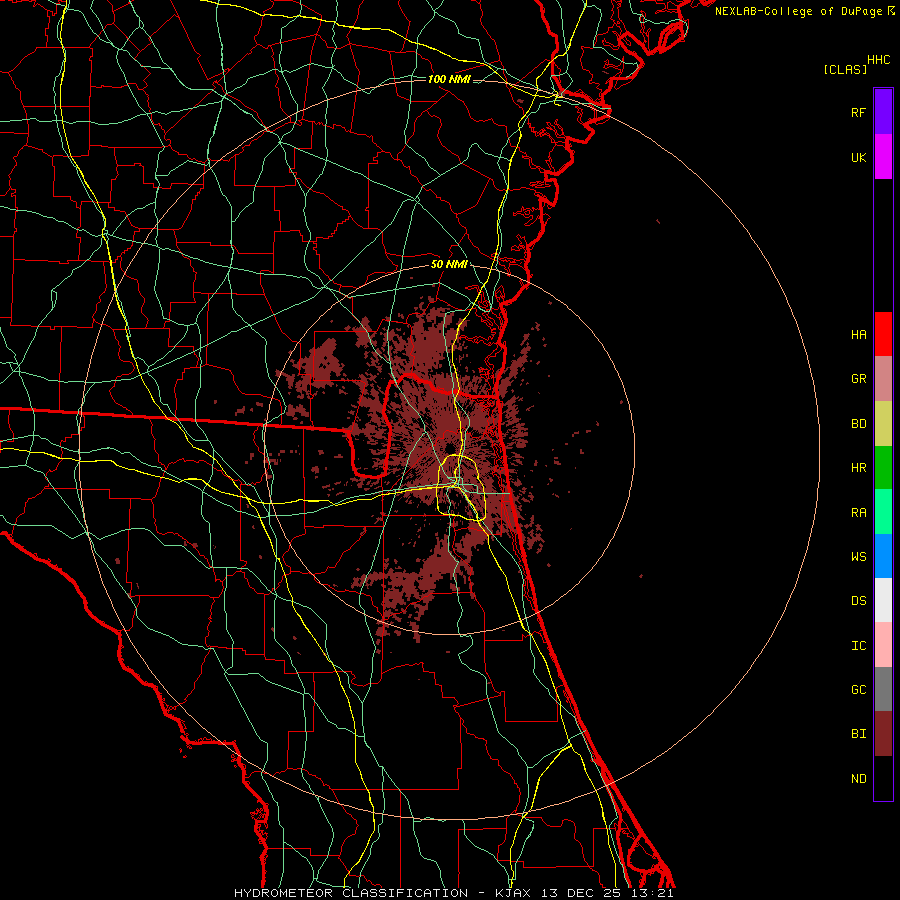Screen dimensions: 900x900
Task: Click the DS white legend swatch
Action: [x=883, y=600]
